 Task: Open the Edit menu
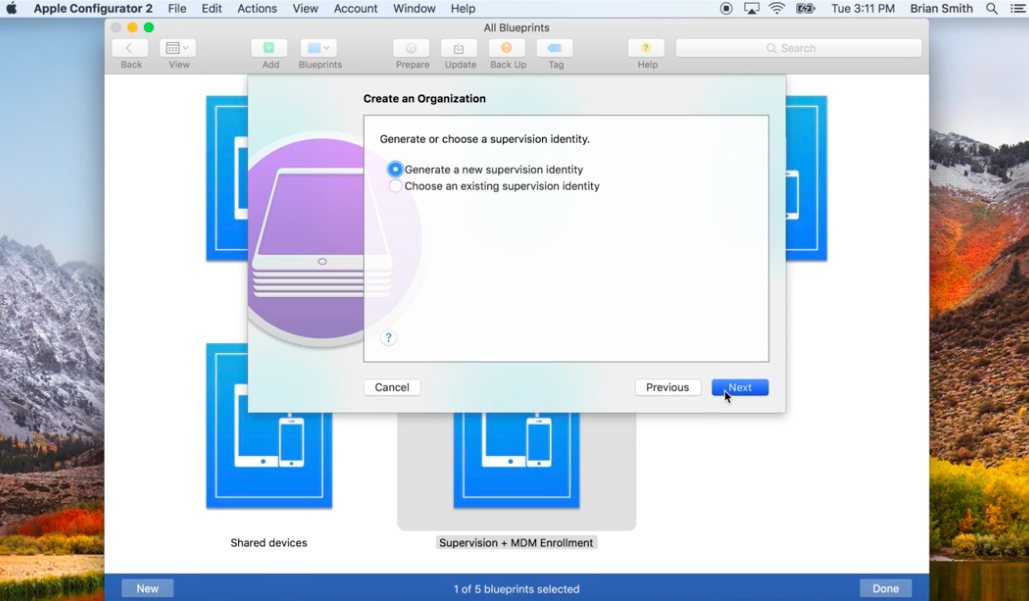(x=211, y=9)
